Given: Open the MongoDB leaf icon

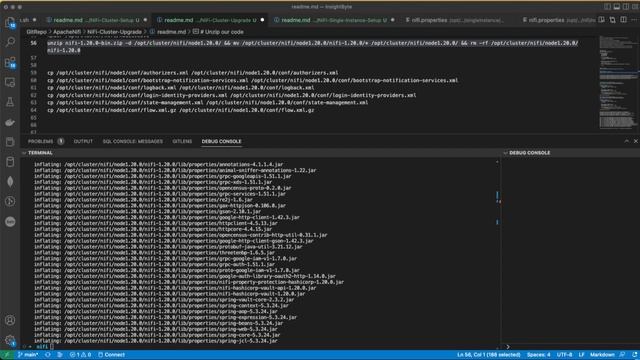Looking at the screenshot, I should 10,182.
